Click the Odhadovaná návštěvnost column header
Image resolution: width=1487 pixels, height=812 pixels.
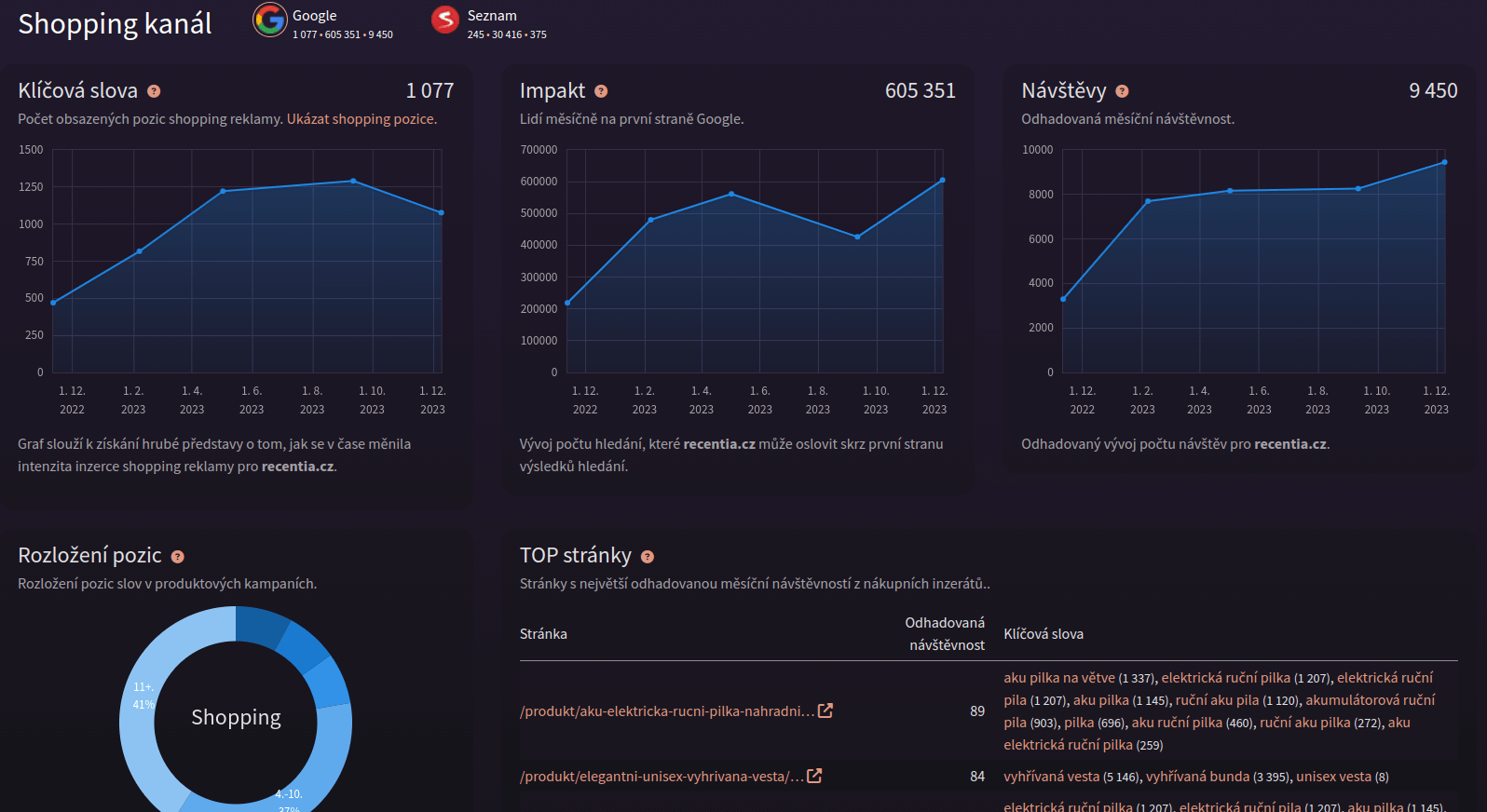[x=945, y=634]
